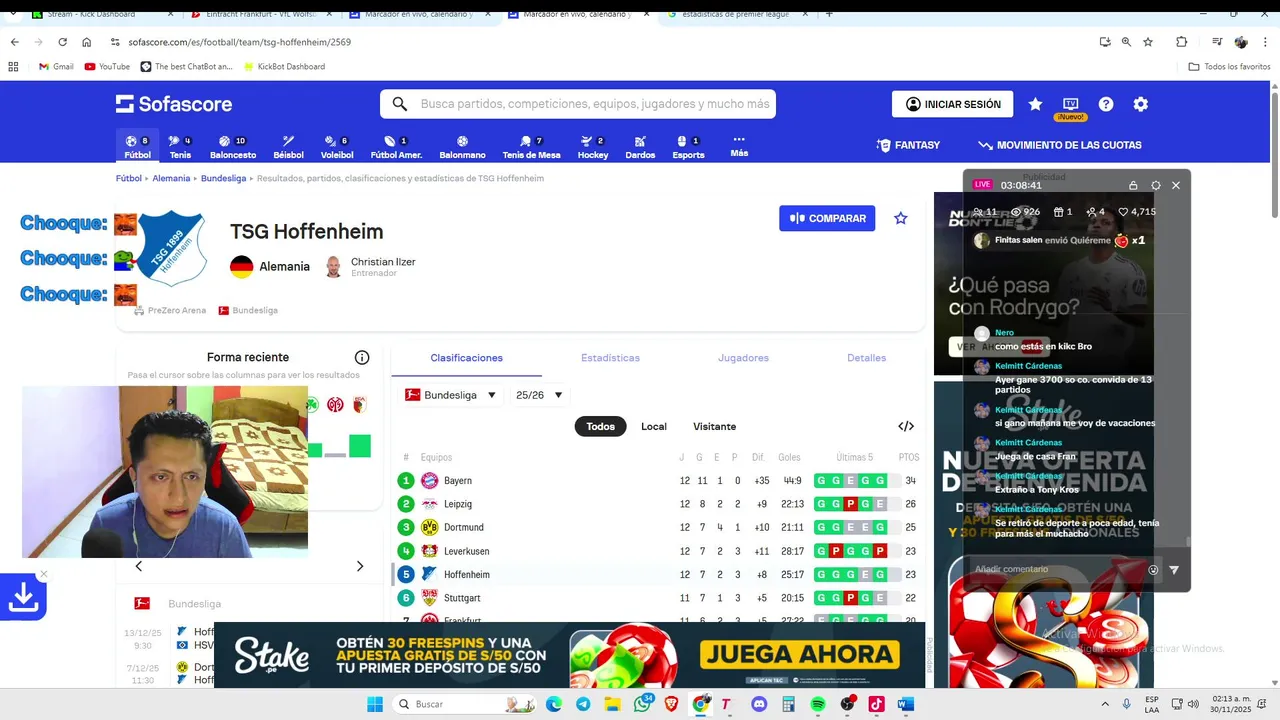Select the Tenis de Mesa sport icon
Image resolution: width=1280 pixels, height=720 pixels.
click(531, 147)
